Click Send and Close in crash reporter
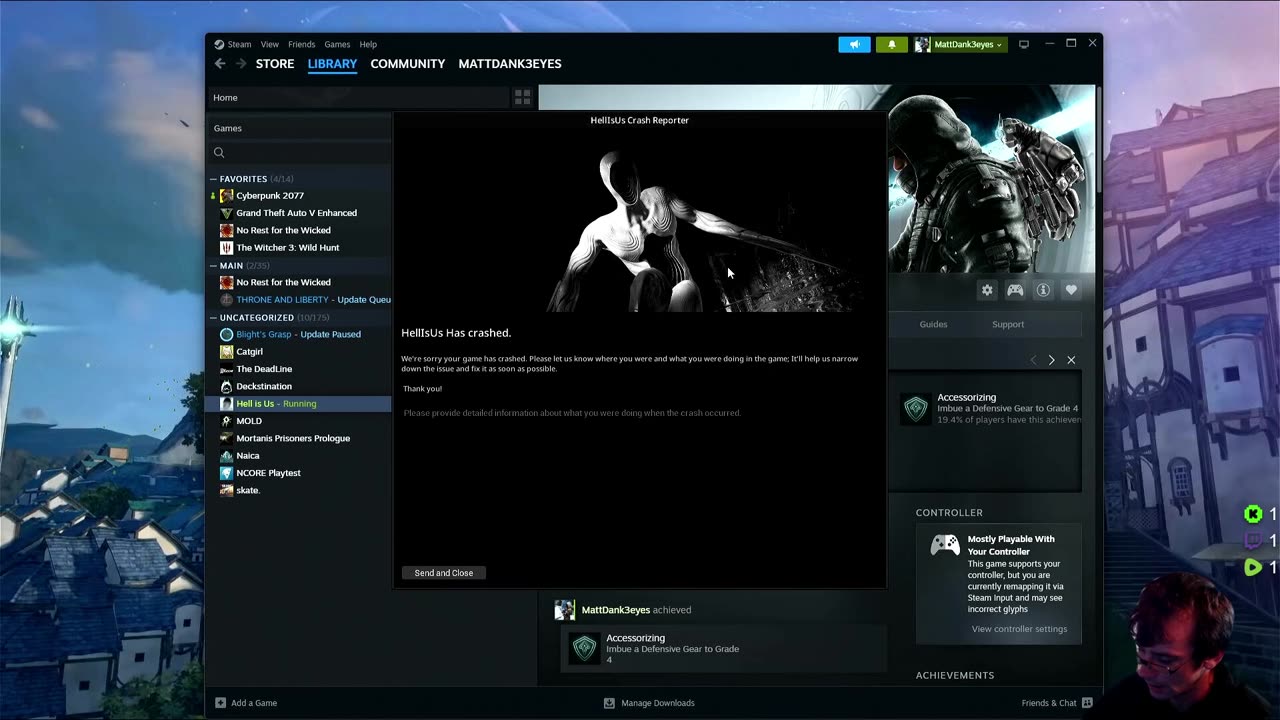The height and width of the screenshot is (720, 1280). [444, 573]
